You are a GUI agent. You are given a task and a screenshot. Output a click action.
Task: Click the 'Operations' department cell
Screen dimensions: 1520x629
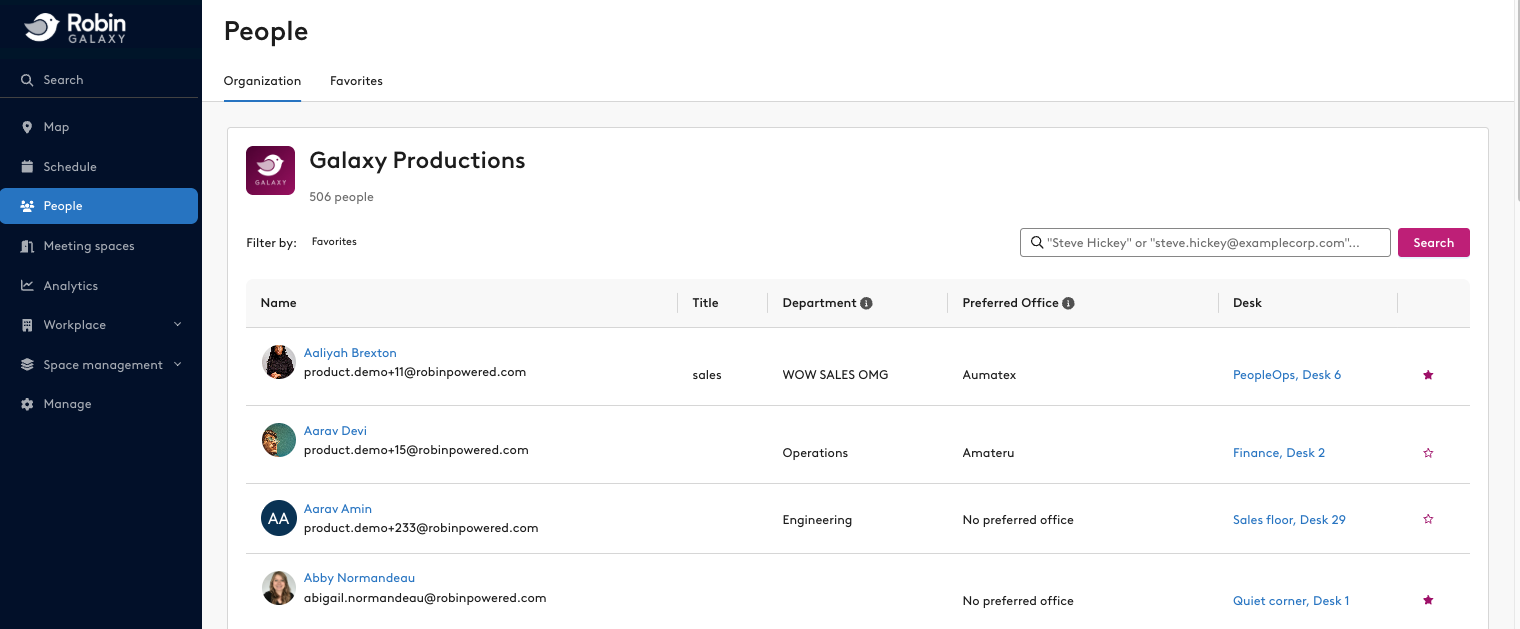815,453
